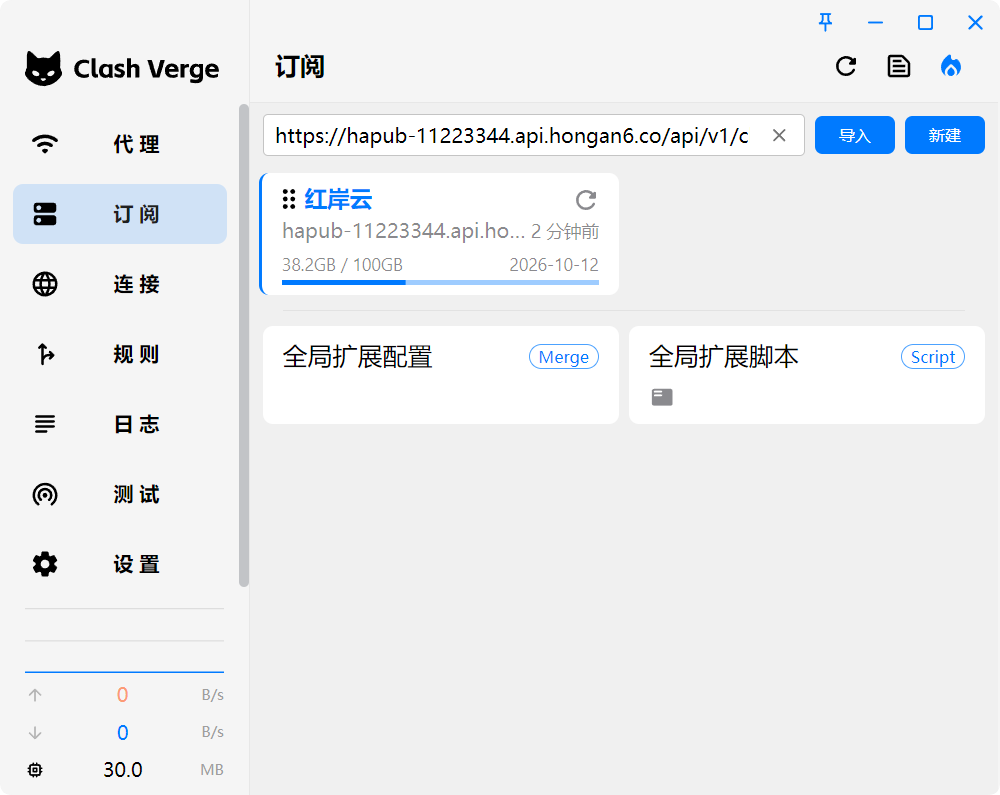1000x795 pixels.
Task: Select the wifi icon beside 代理
Action: pos(44,144)
